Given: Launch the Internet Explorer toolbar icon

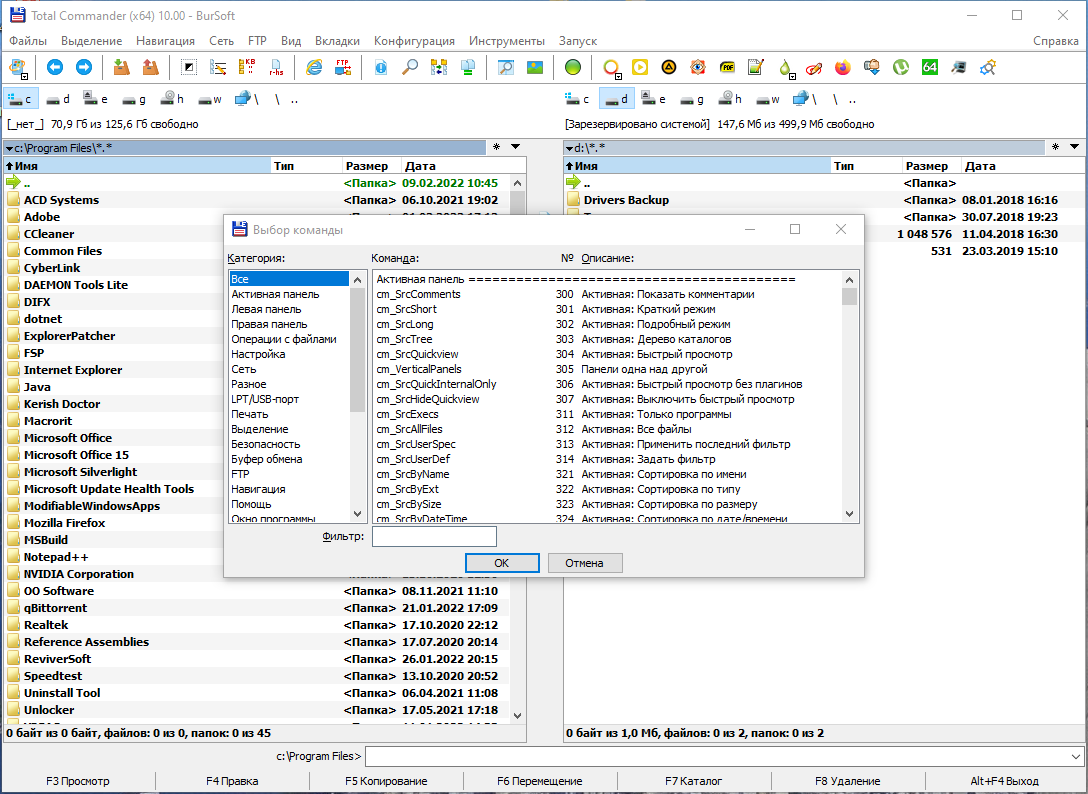Looking at the screenshot, I should coord(314,67).
